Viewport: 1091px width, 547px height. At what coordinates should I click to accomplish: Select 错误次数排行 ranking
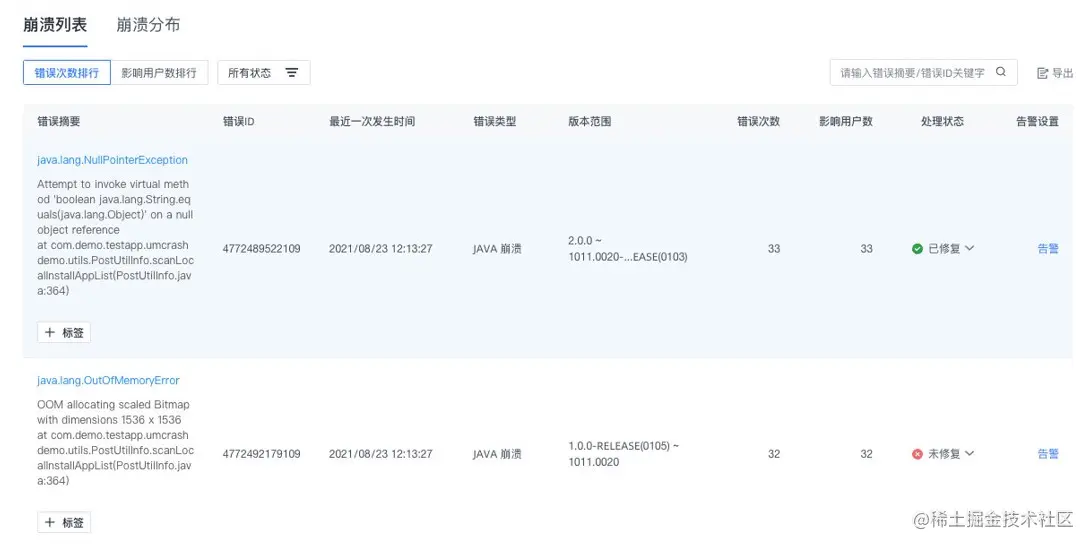point(67,72)
